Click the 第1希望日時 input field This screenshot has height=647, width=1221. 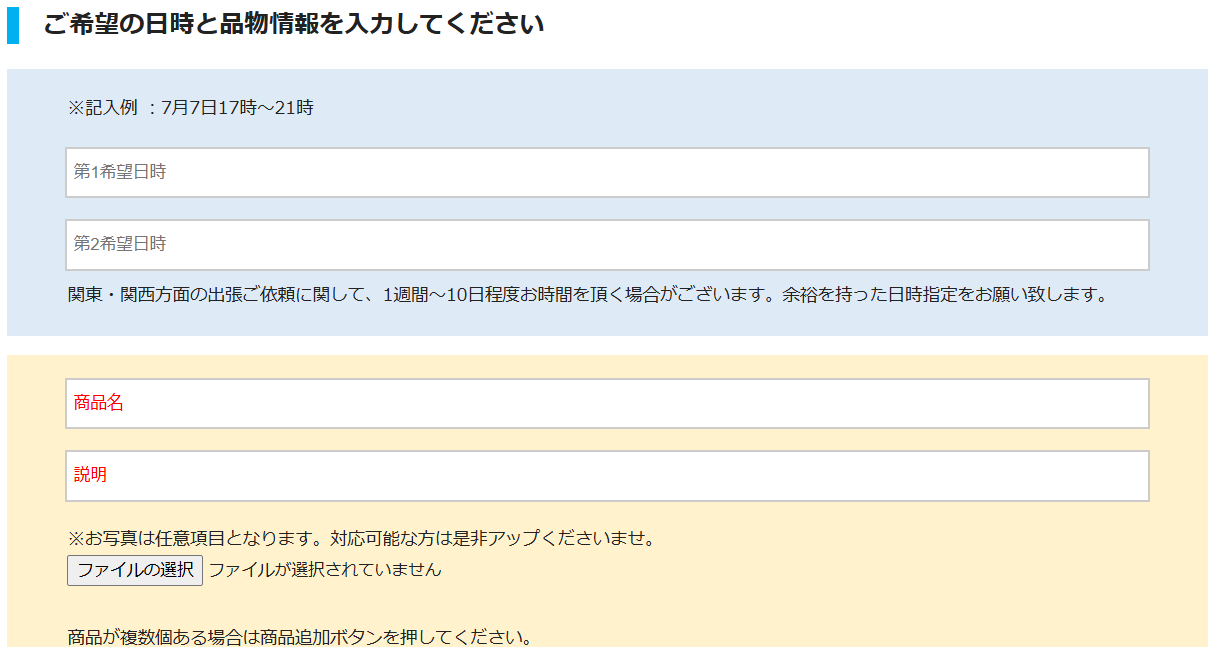[607, 173]
